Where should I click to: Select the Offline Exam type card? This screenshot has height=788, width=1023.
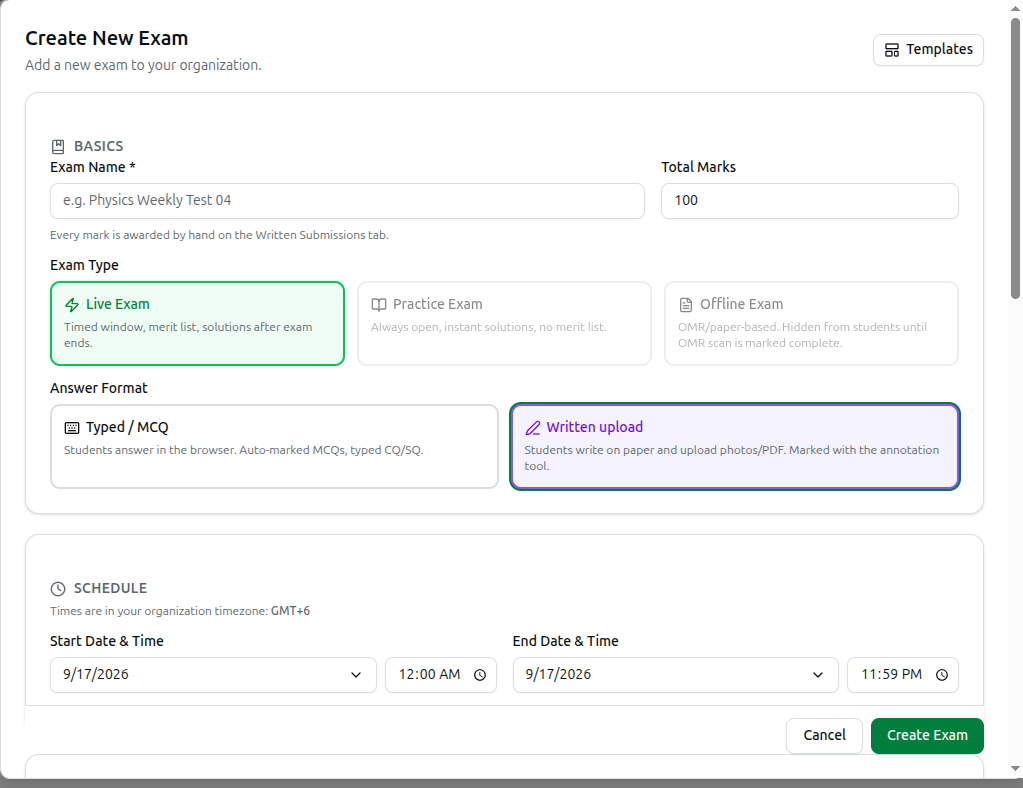coord(811,324)
